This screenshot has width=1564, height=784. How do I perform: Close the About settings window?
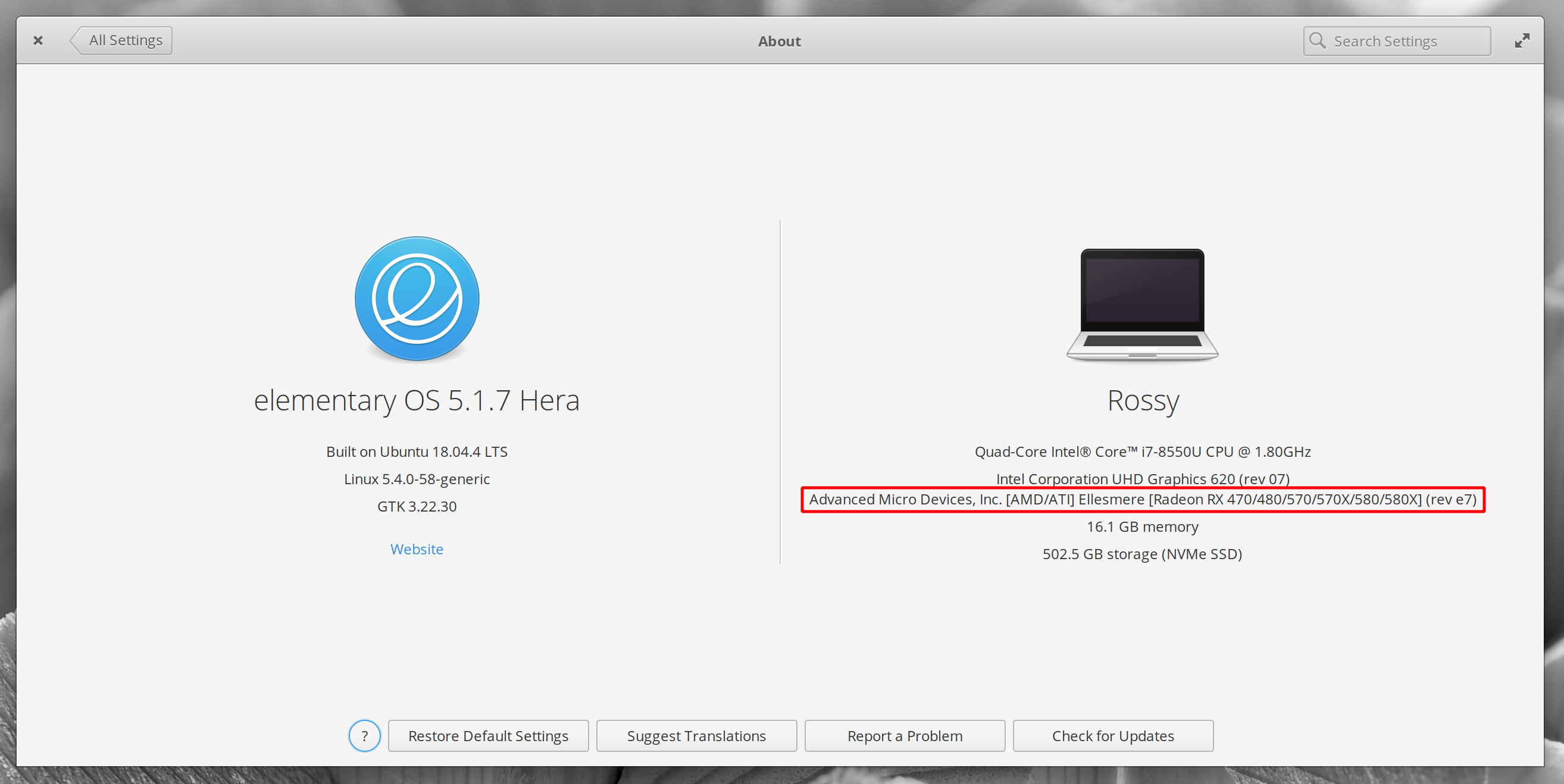(37, 40)
